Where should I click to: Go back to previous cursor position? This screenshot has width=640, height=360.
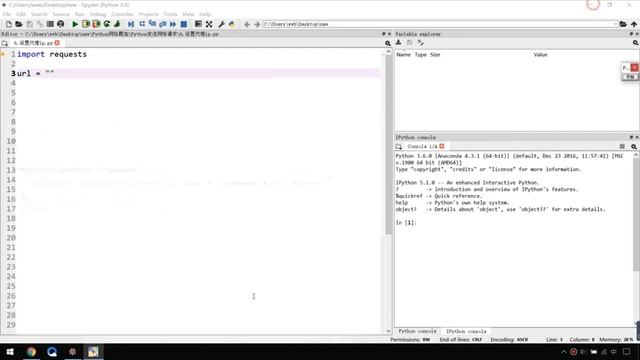[x=247, y=24]
